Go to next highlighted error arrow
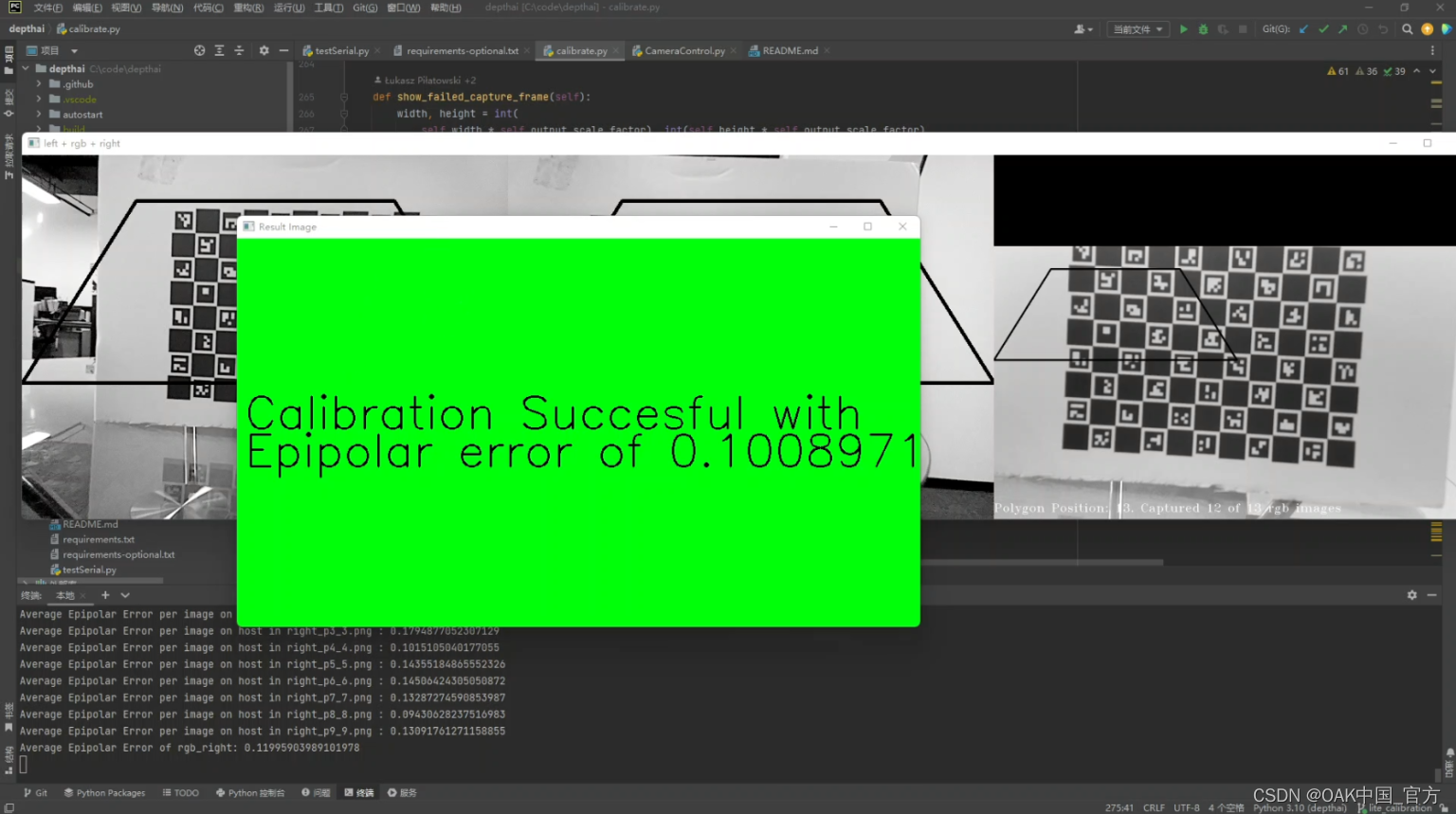The width and height of the screenshot is (1456, 814). click(x=1432, y=71)
